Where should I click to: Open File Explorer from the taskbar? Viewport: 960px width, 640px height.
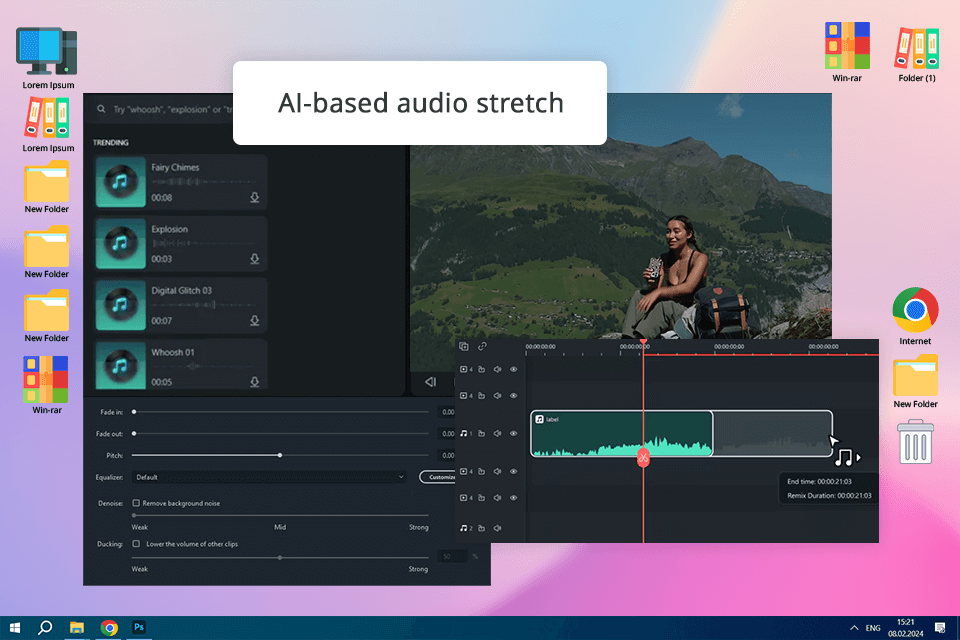77,627
